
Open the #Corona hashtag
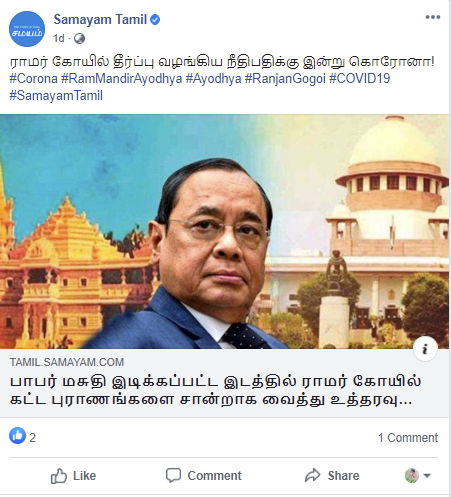[33, 79]
